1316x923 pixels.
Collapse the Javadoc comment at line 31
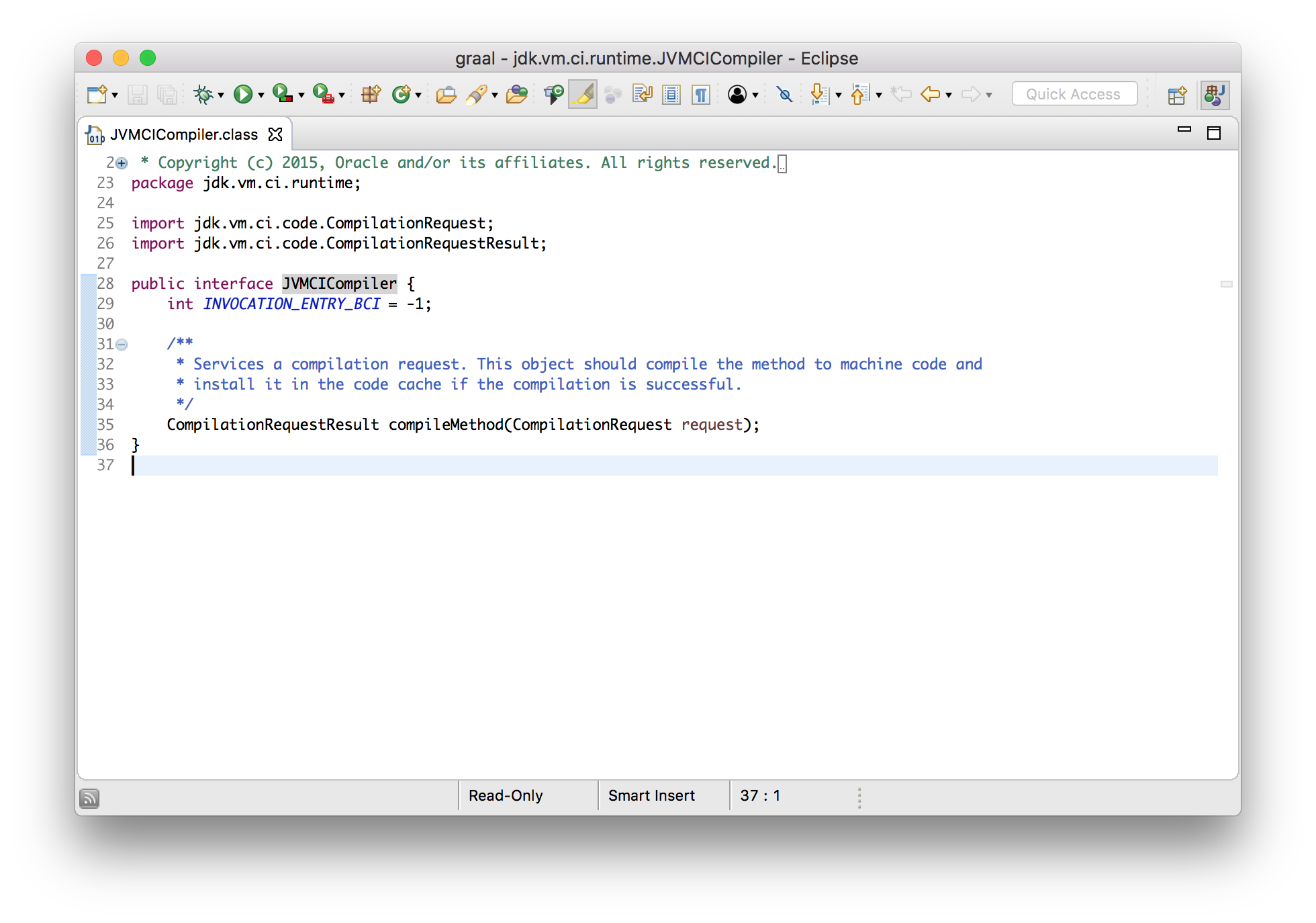(120, 344)
